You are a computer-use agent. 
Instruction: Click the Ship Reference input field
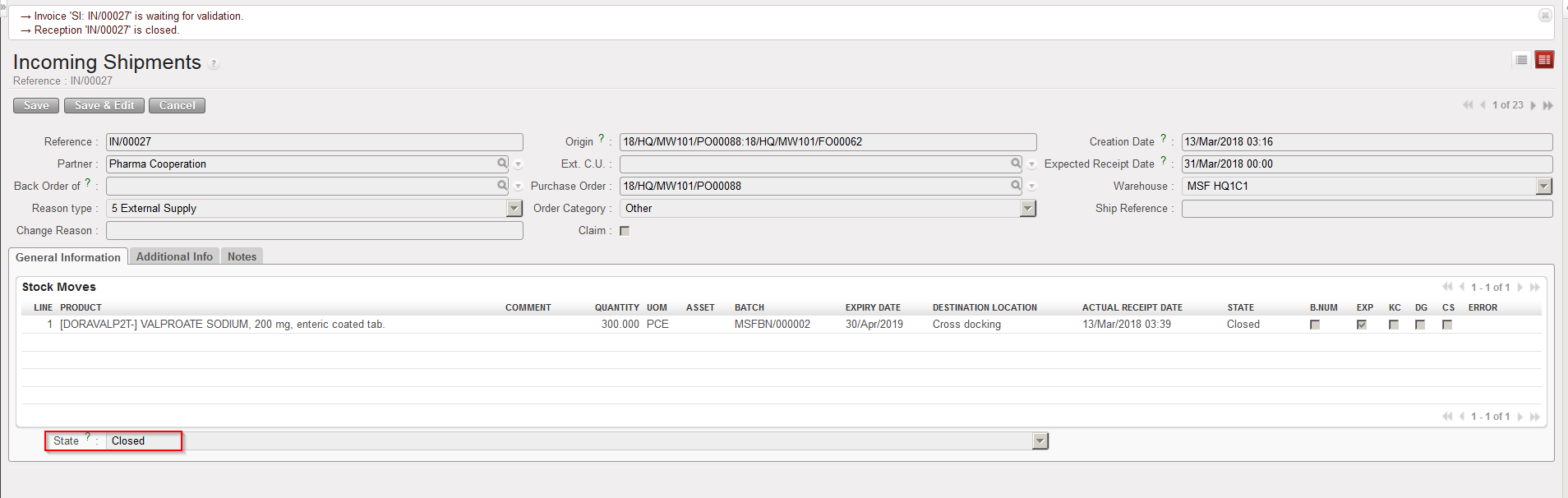[x=1366, y=209]
